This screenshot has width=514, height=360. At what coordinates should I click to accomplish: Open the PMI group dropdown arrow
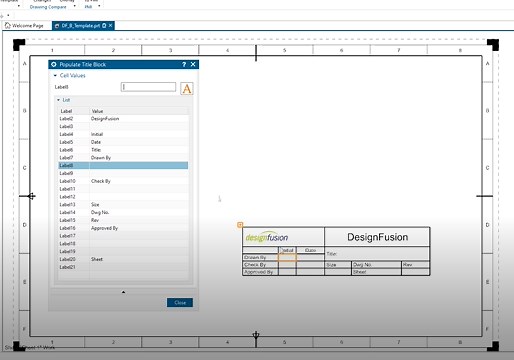pos(99,6)
